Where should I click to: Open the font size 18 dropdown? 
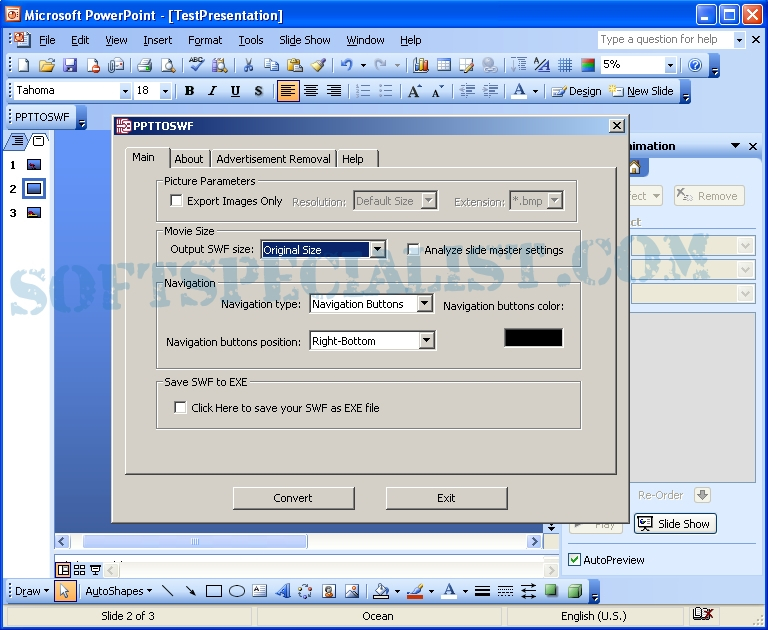click(165, 91)
